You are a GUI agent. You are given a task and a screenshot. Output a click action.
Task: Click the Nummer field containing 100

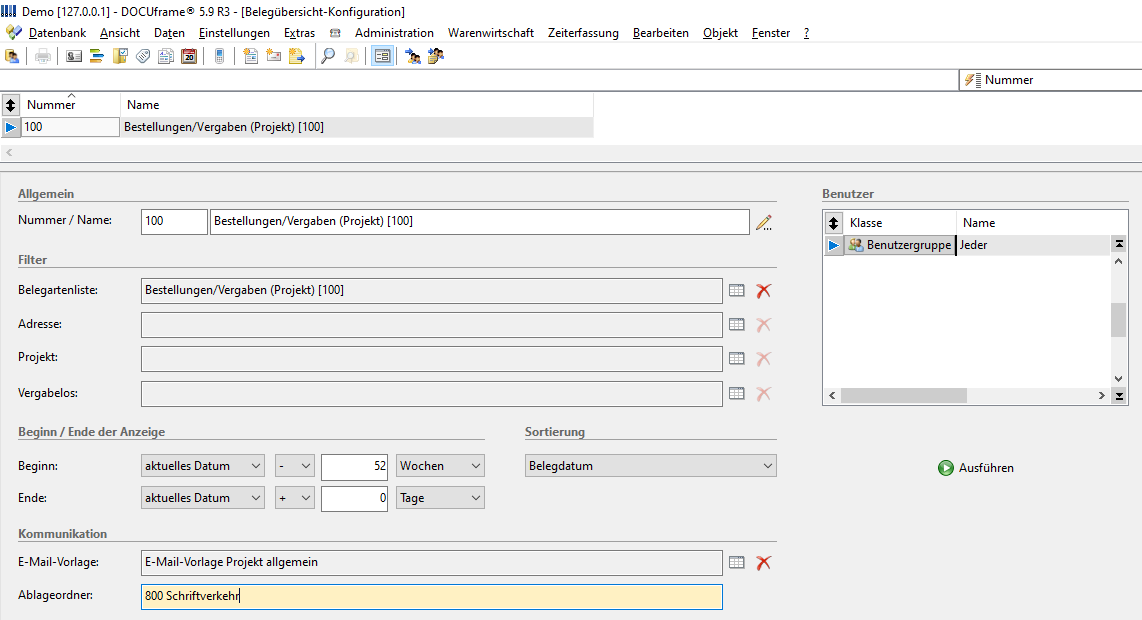point(174,222)
